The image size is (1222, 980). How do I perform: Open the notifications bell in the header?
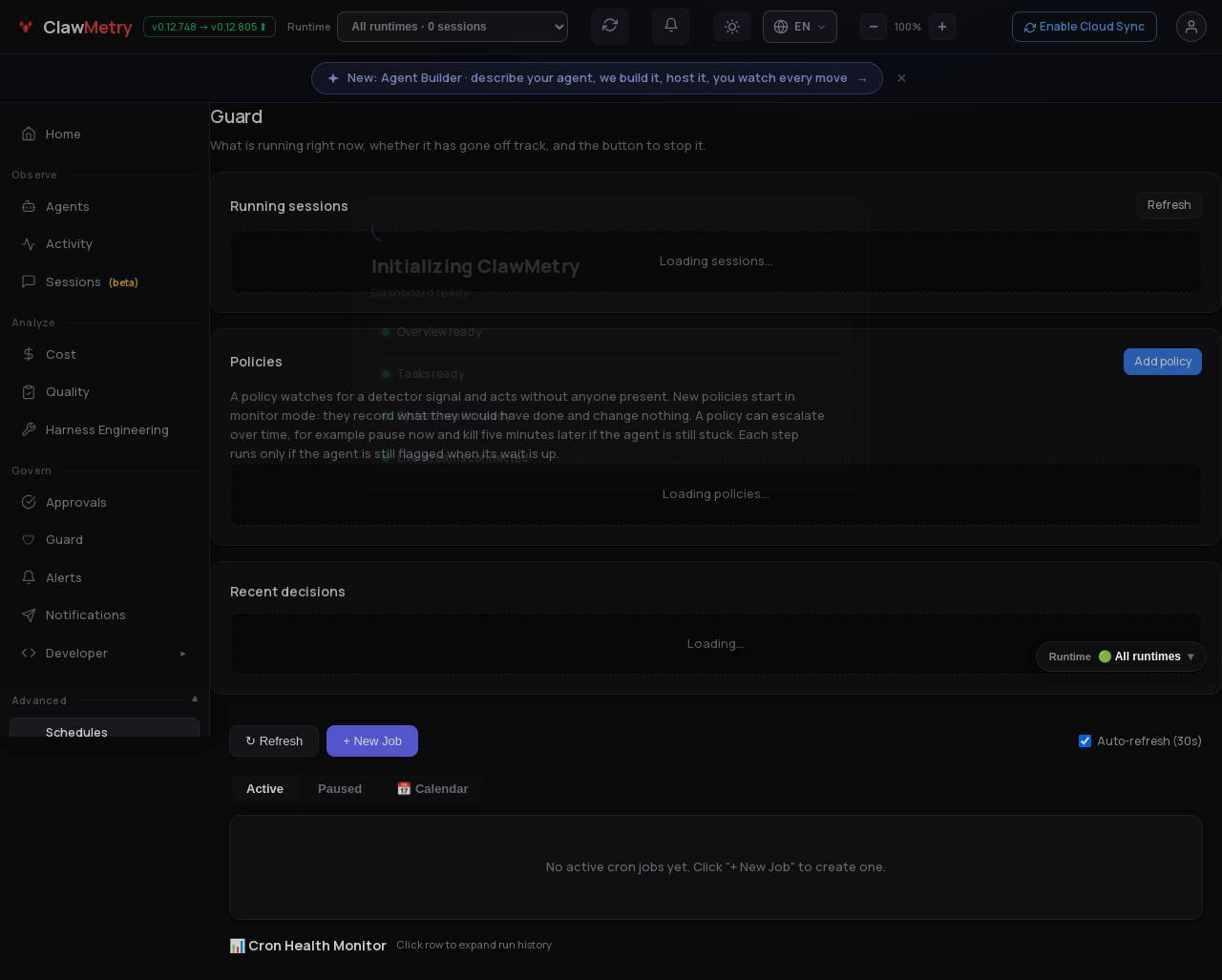click(671, 26)
